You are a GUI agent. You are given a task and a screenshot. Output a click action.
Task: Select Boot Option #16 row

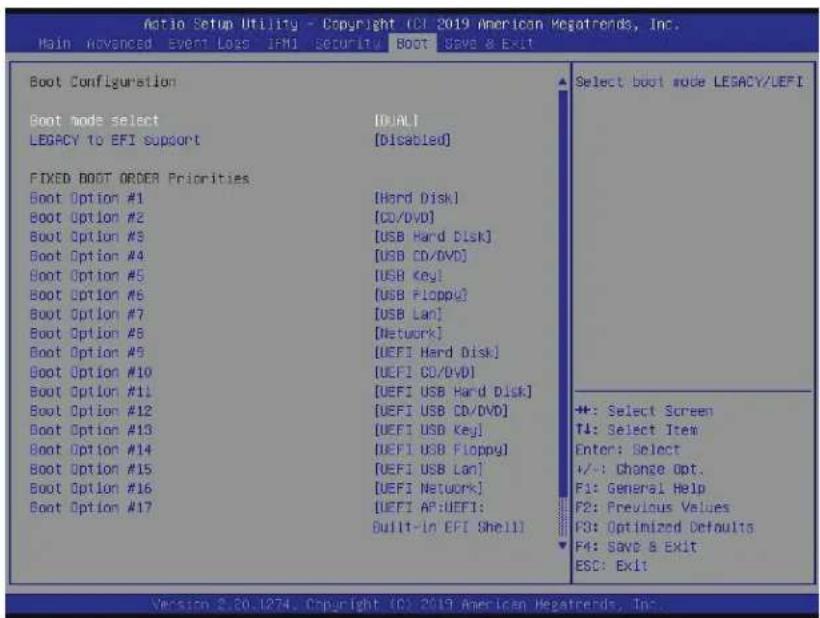pyautogui.click(x=90, y=488)
